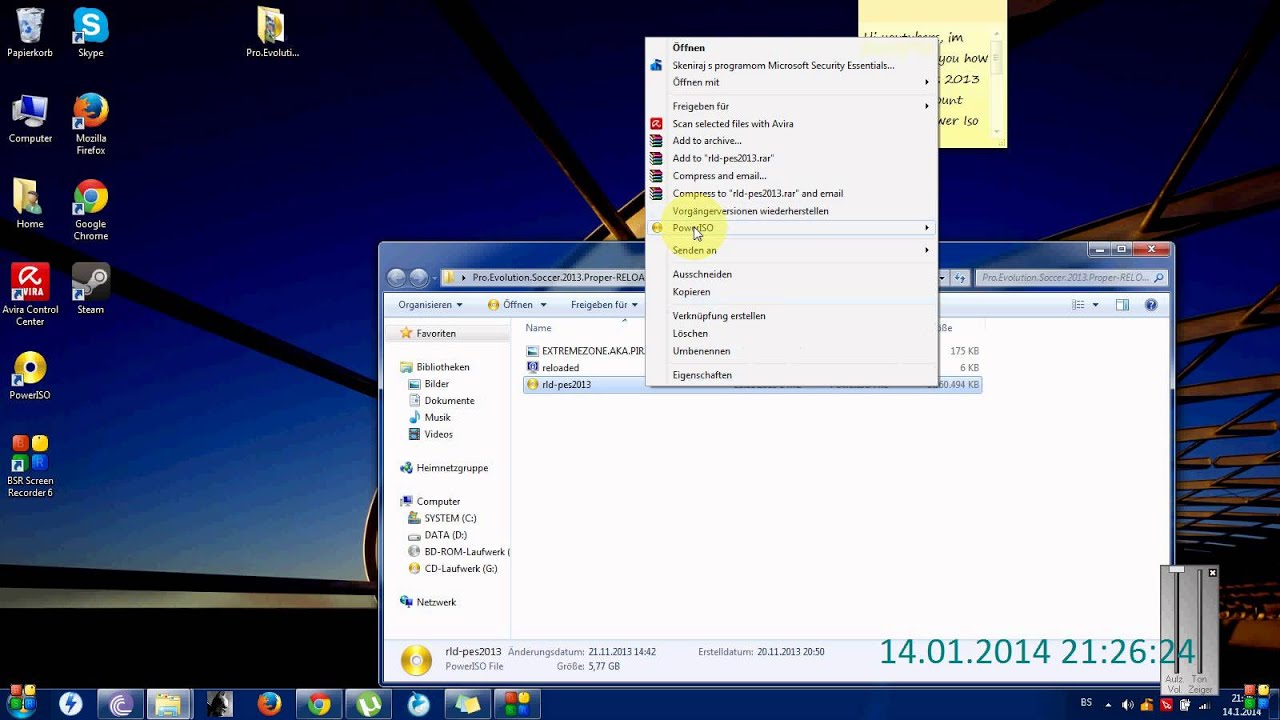The height and width of the screenshot is (720, 1280).
Task: Click Explorer back navigation arrow
Action: (x=397, y=278)
